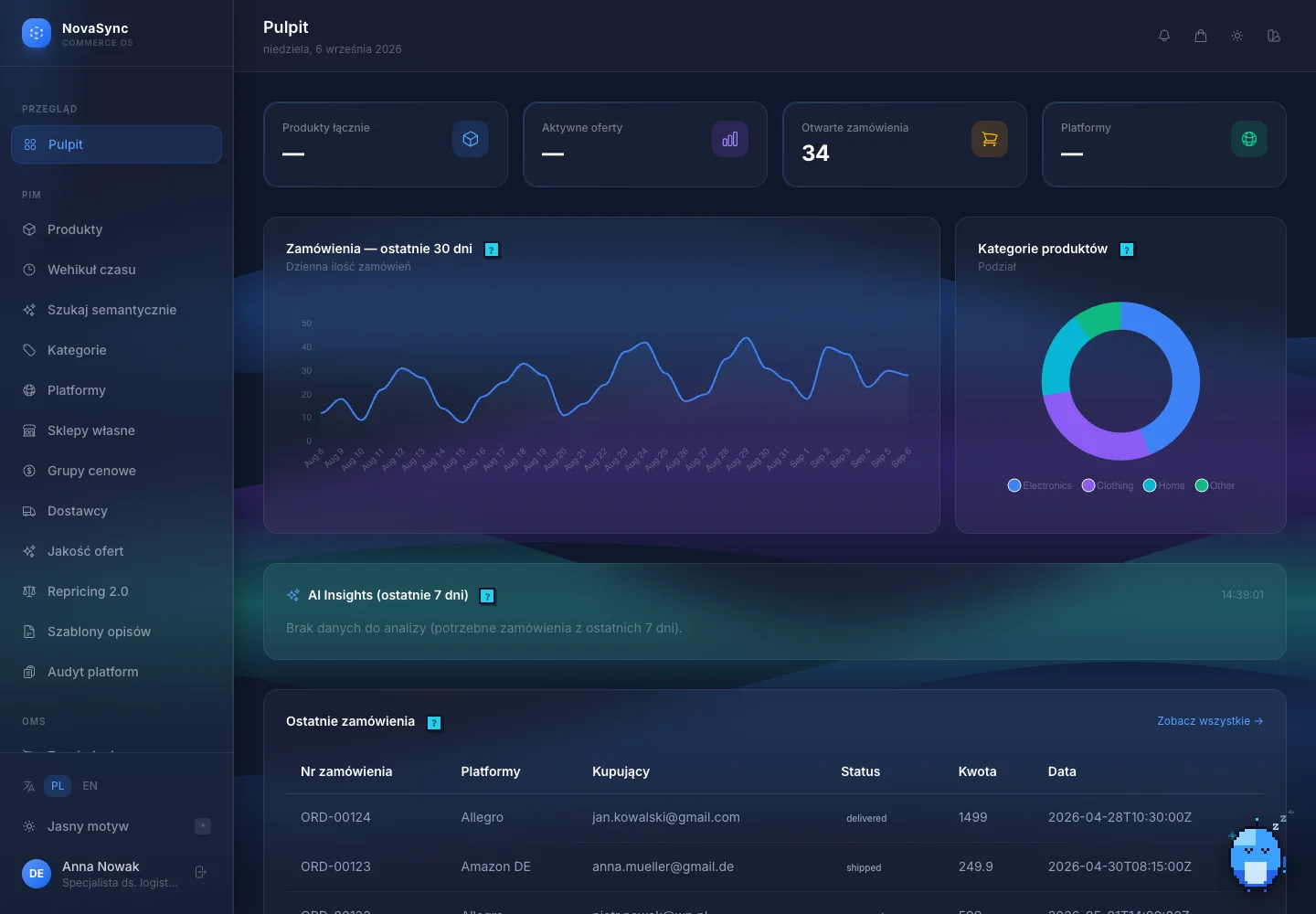The image size is (1316, 914).
Task: Open Szablony opisów page
Action: (x=116, y=632)
